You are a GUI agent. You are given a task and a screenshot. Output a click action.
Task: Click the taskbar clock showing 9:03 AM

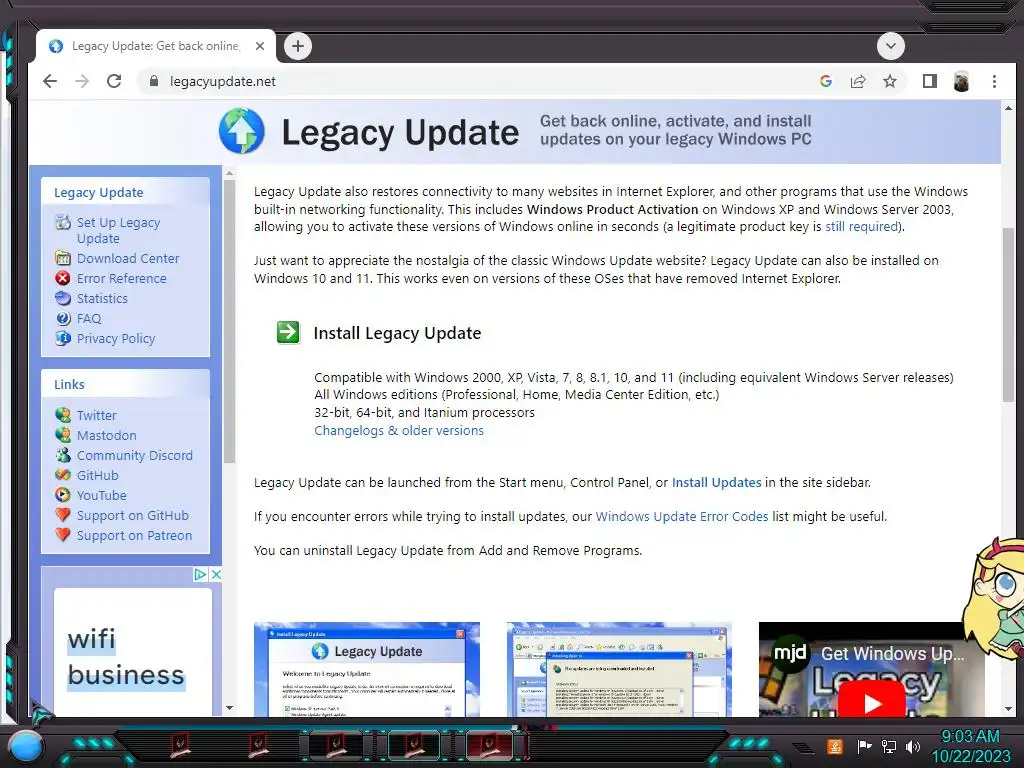970,746
